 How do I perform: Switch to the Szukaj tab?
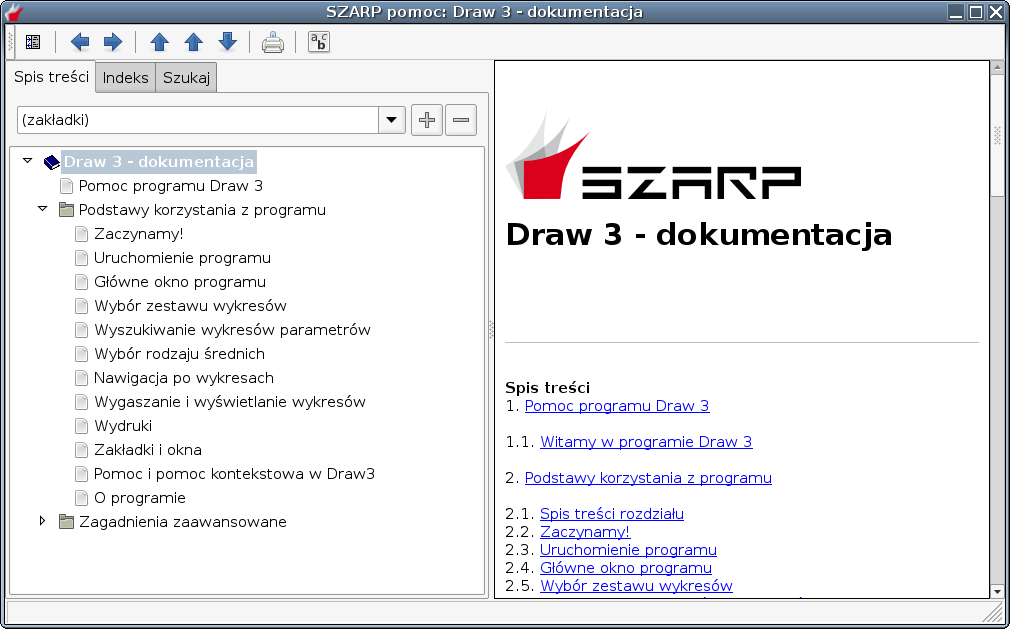click(186, 78)
